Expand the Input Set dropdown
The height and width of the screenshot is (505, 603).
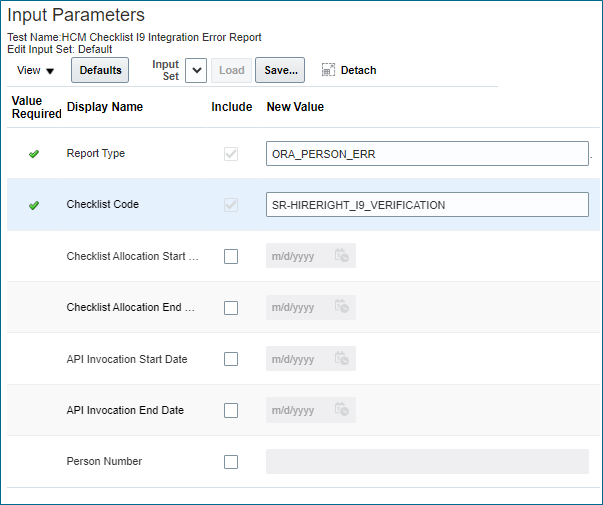pyautogui.click(x=196, y=70)
